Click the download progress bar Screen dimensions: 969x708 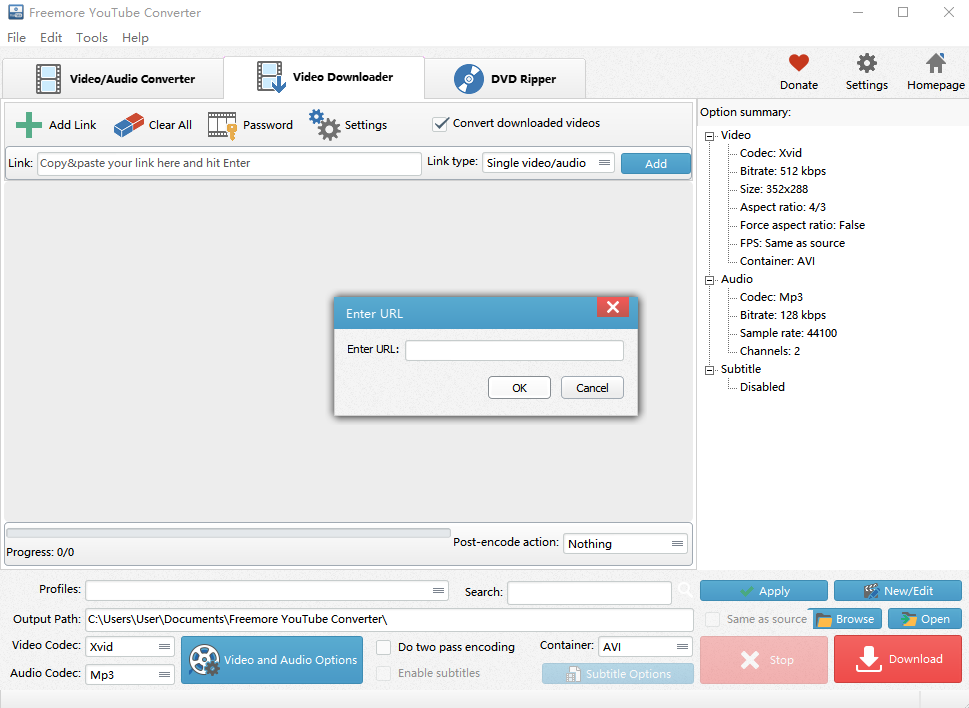click(x=228, y=533)
